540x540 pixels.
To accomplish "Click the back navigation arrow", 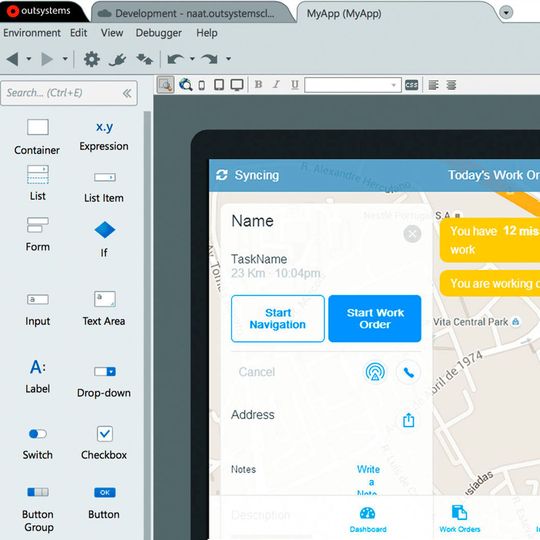I will tap(12, 59).
